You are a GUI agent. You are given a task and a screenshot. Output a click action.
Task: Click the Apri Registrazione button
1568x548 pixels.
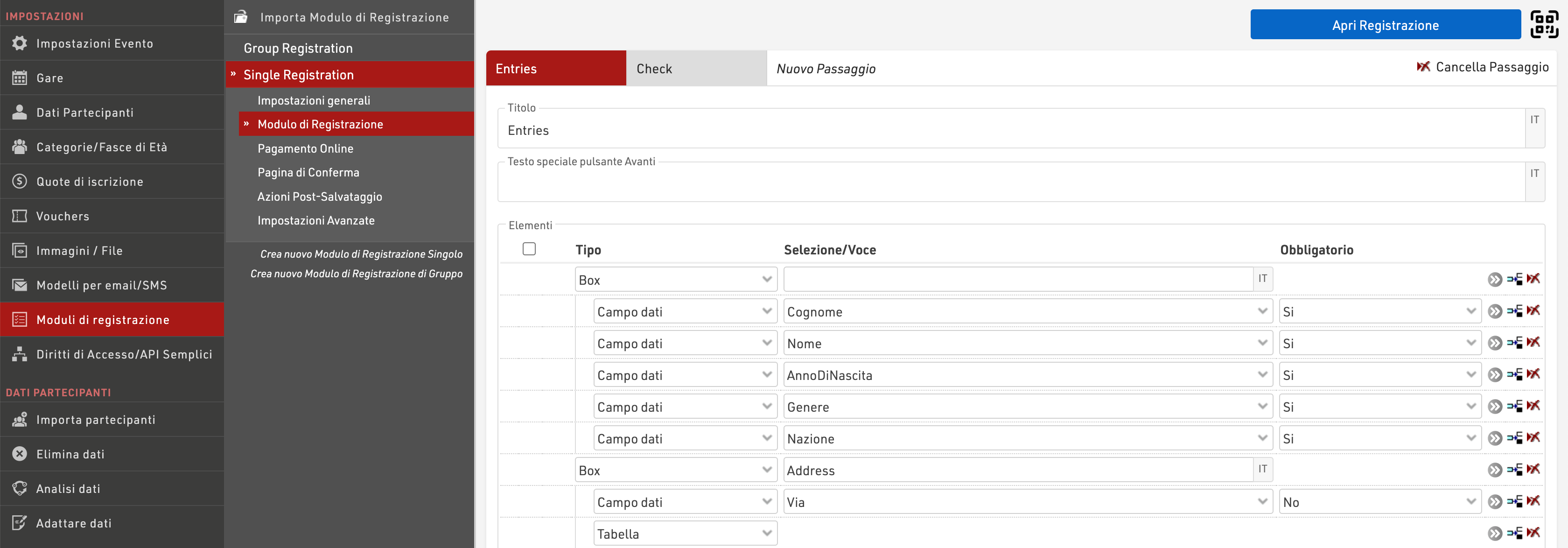click(x=1385, y=25)
